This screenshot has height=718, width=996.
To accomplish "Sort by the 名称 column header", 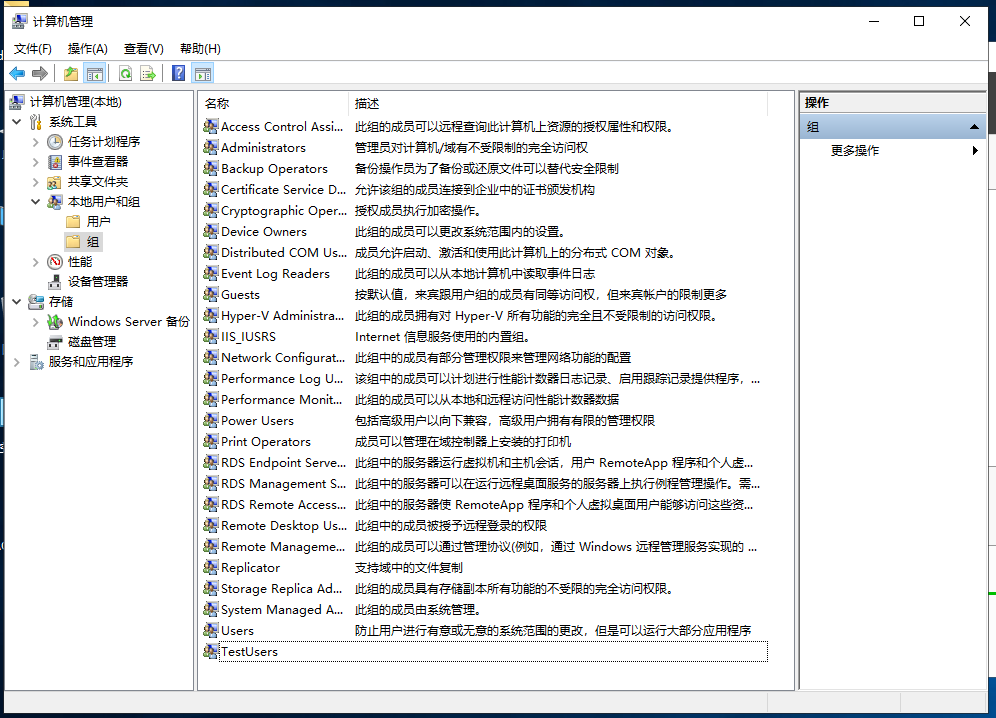I will [x=274, y=104].
